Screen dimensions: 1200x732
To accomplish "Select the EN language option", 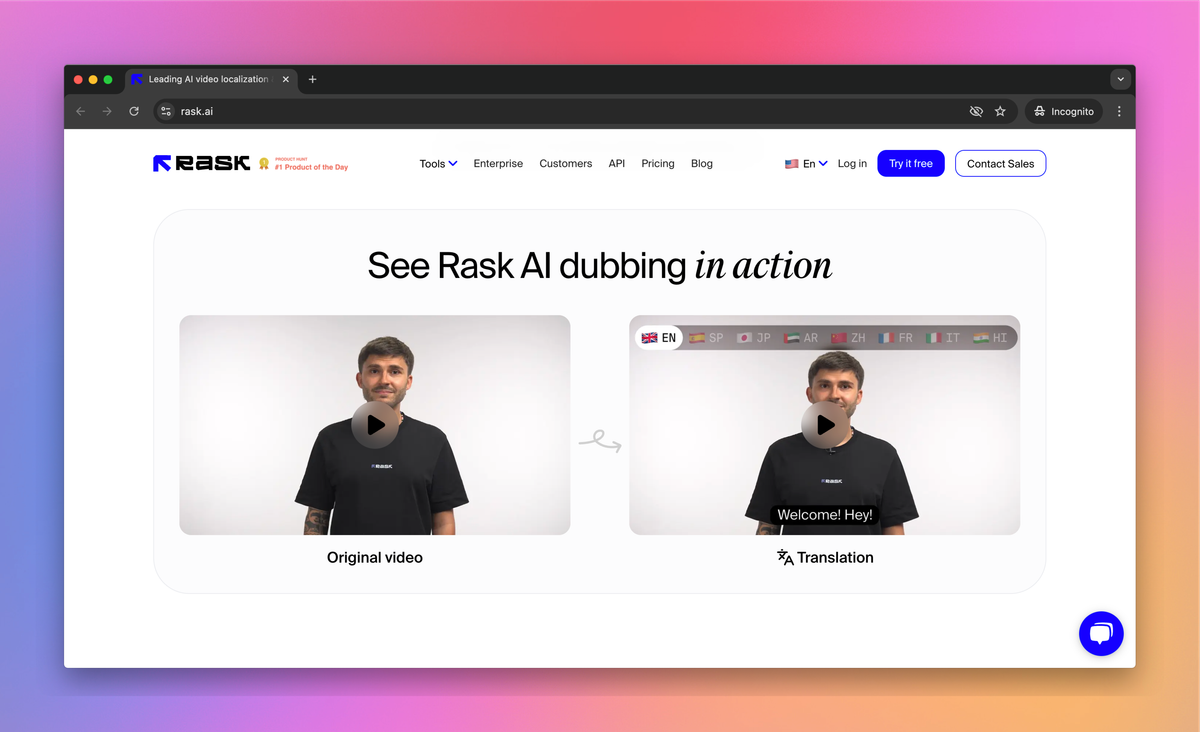I will [x=659, y=338].
